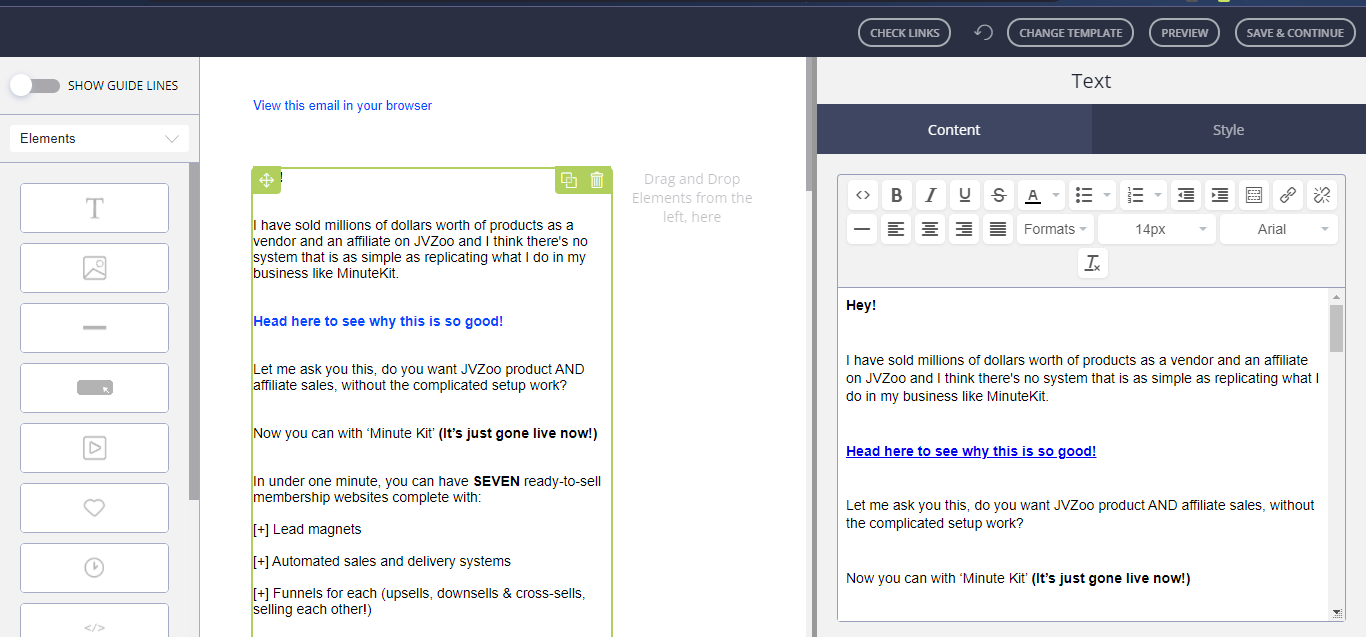
Task: Clear formatting with the Tx icon
Action: pyautogui.click(x=1092, y=264)
